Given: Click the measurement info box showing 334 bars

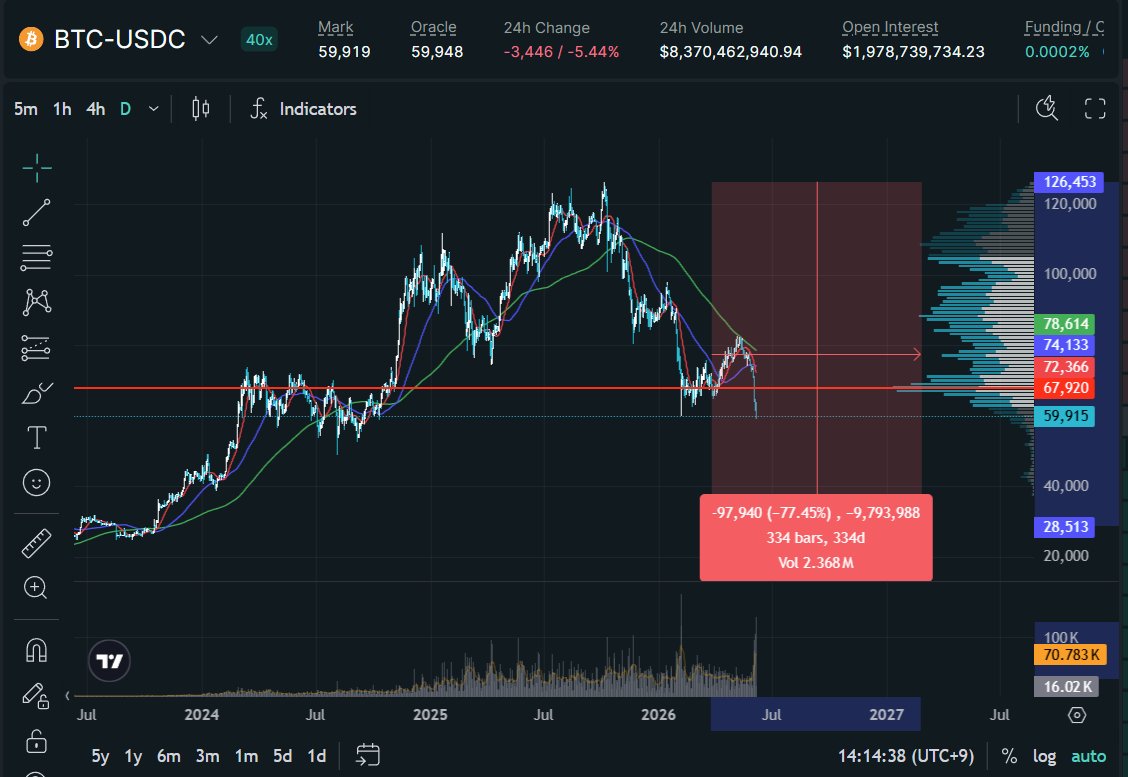Looking at the screenshot, I should tap(816, 537).
